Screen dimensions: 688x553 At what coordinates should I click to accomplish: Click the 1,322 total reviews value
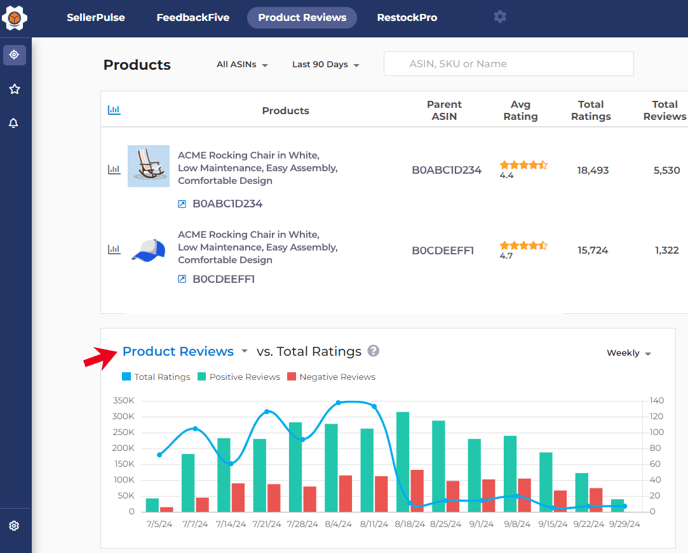click(x=667, y=250)
